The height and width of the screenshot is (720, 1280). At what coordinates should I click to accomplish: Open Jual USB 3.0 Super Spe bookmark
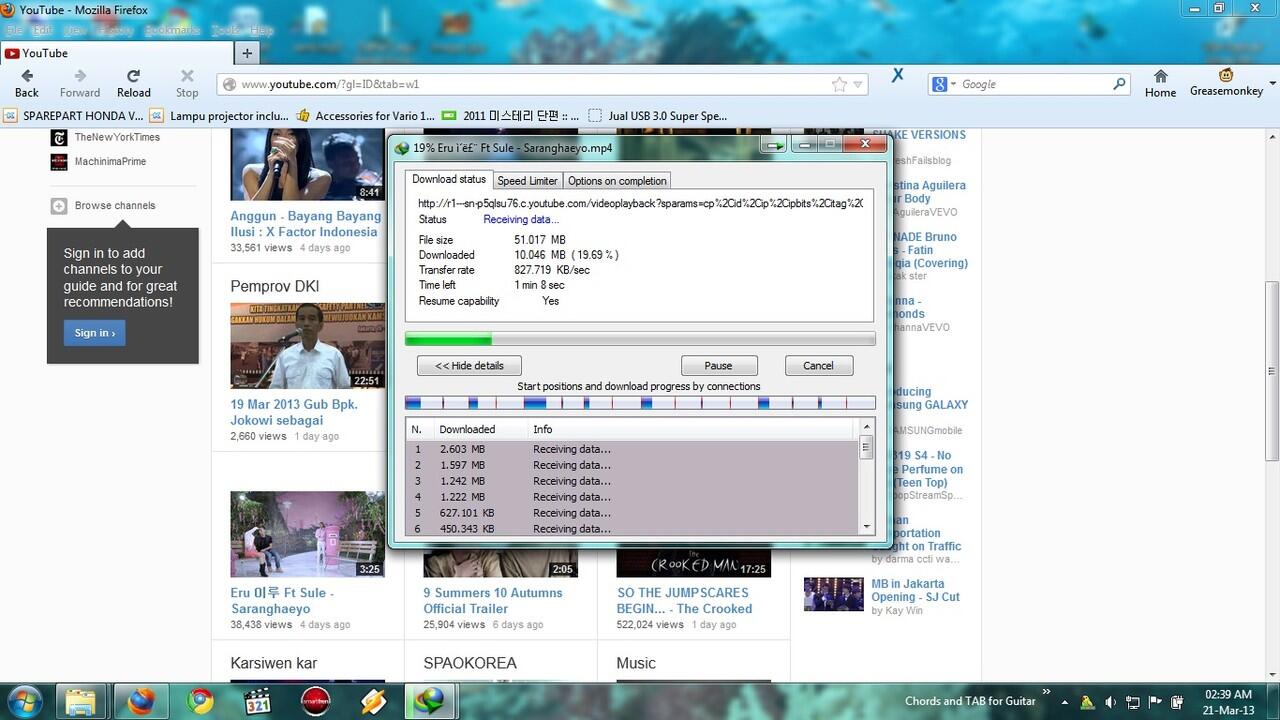(658, 116)
